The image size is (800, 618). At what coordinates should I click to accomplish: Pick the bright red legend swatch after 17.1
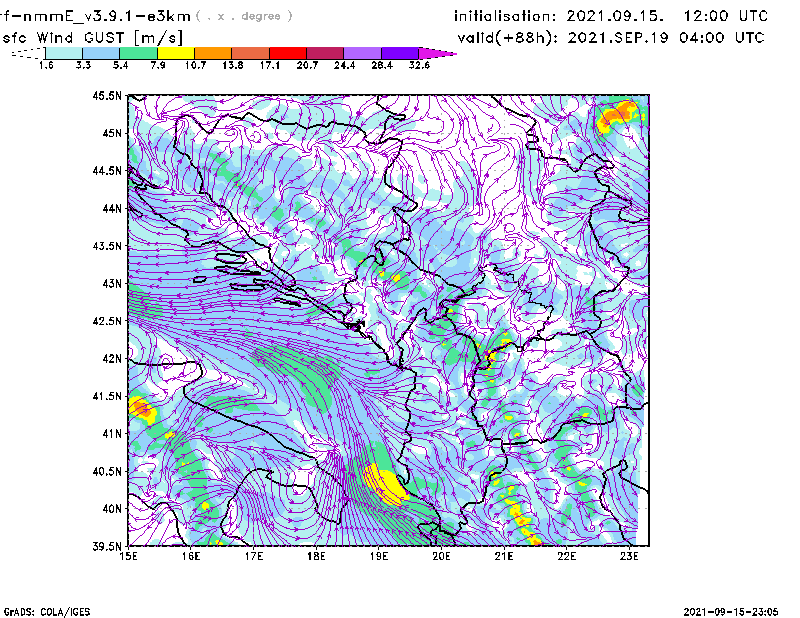pos(288,53)
